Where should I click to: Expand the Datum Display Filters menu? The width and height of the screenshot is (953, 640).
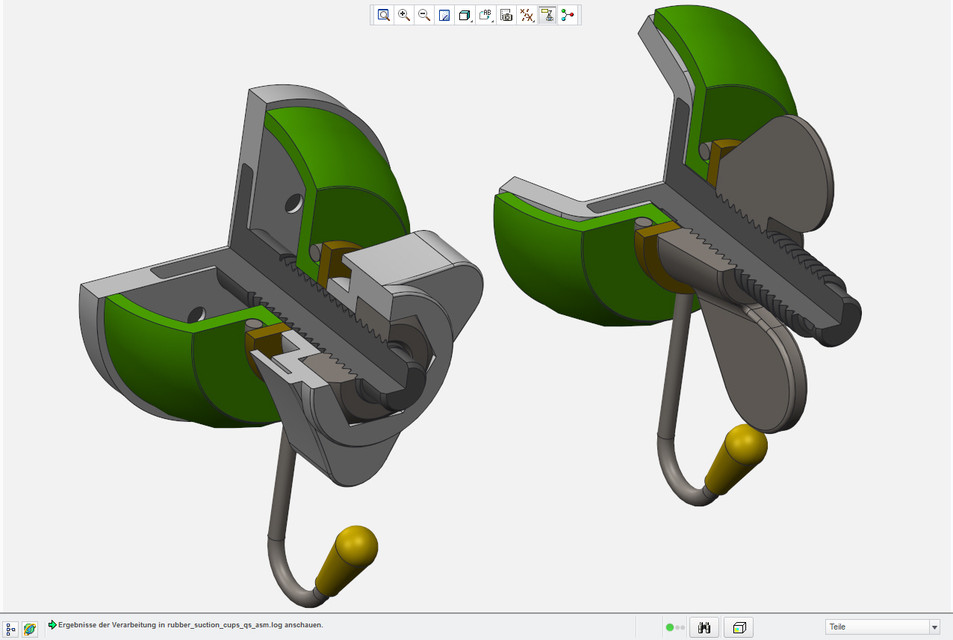(x=527, y=15)
